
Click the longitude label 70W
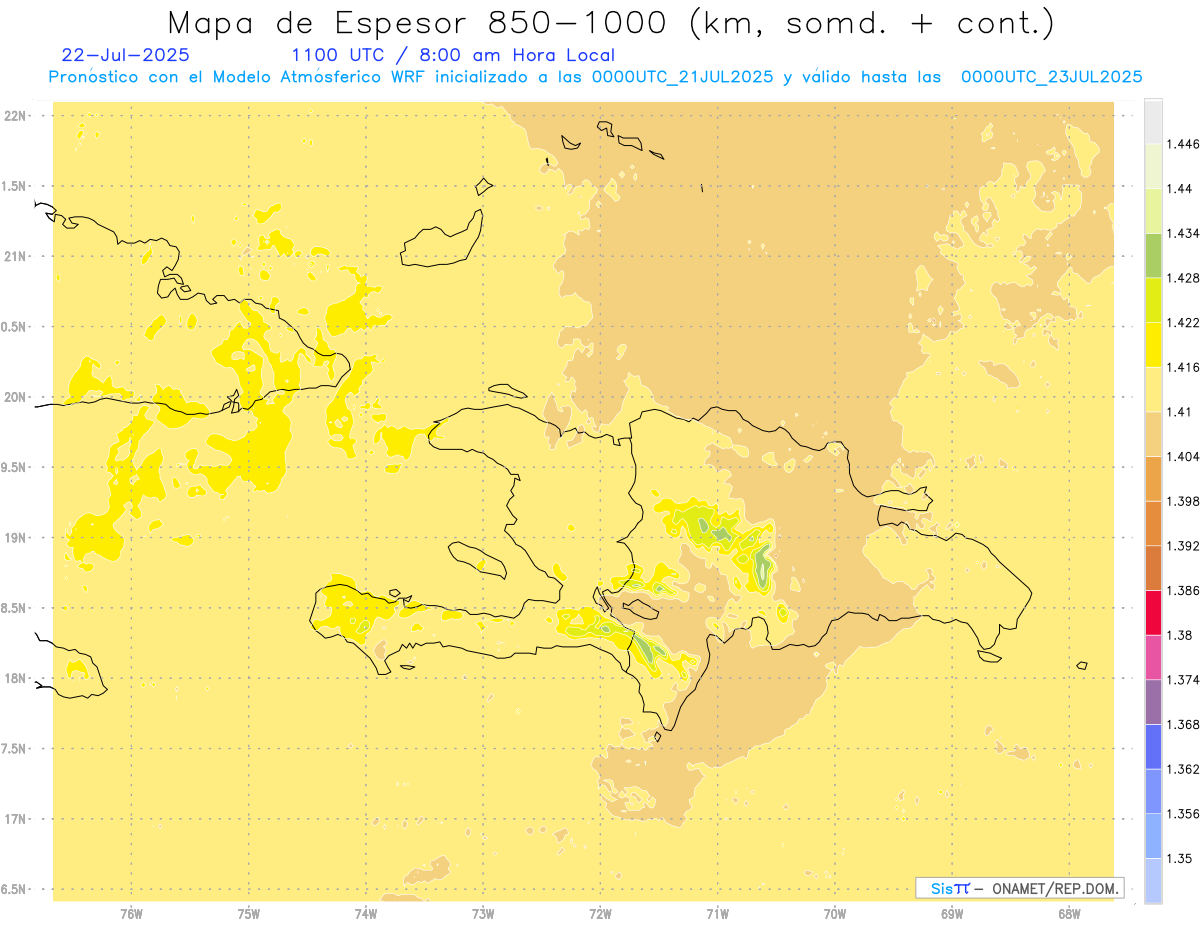pyautogui.click(x=835, y=914)
